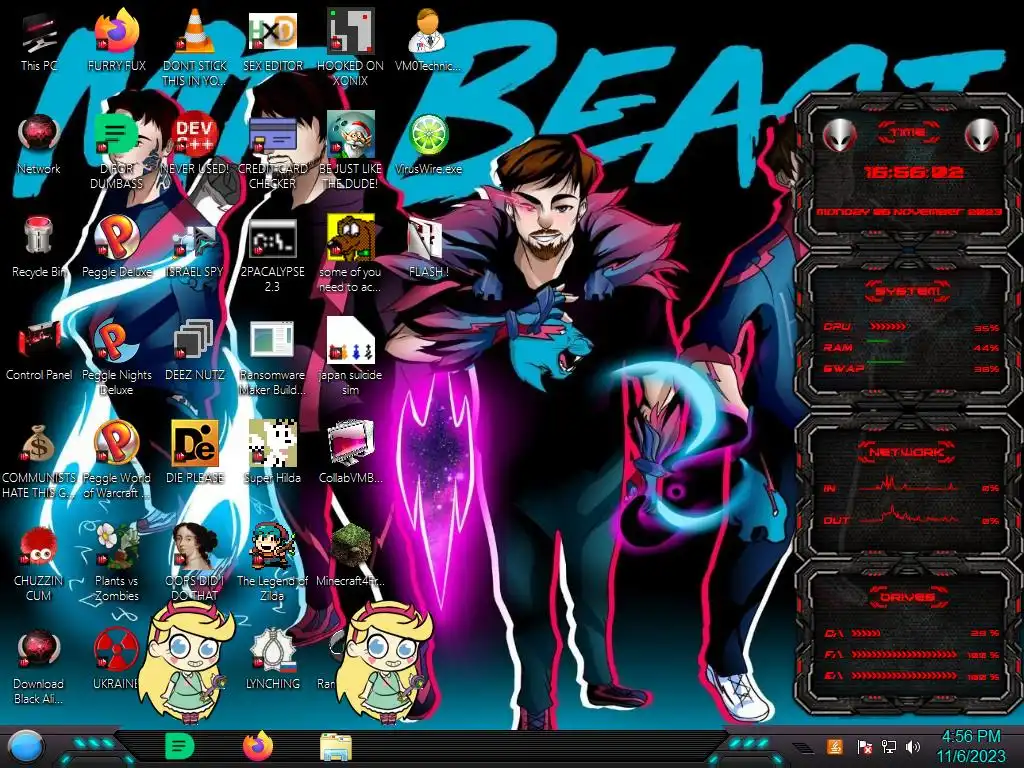The image size is (1024, 768).
Task: Open the network tray icon
Action: [888, 746]
